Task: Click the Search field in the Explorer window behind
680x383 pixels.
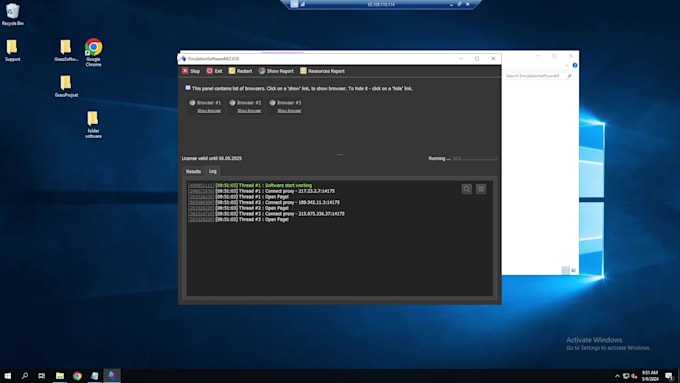Action: coord(538,76)
